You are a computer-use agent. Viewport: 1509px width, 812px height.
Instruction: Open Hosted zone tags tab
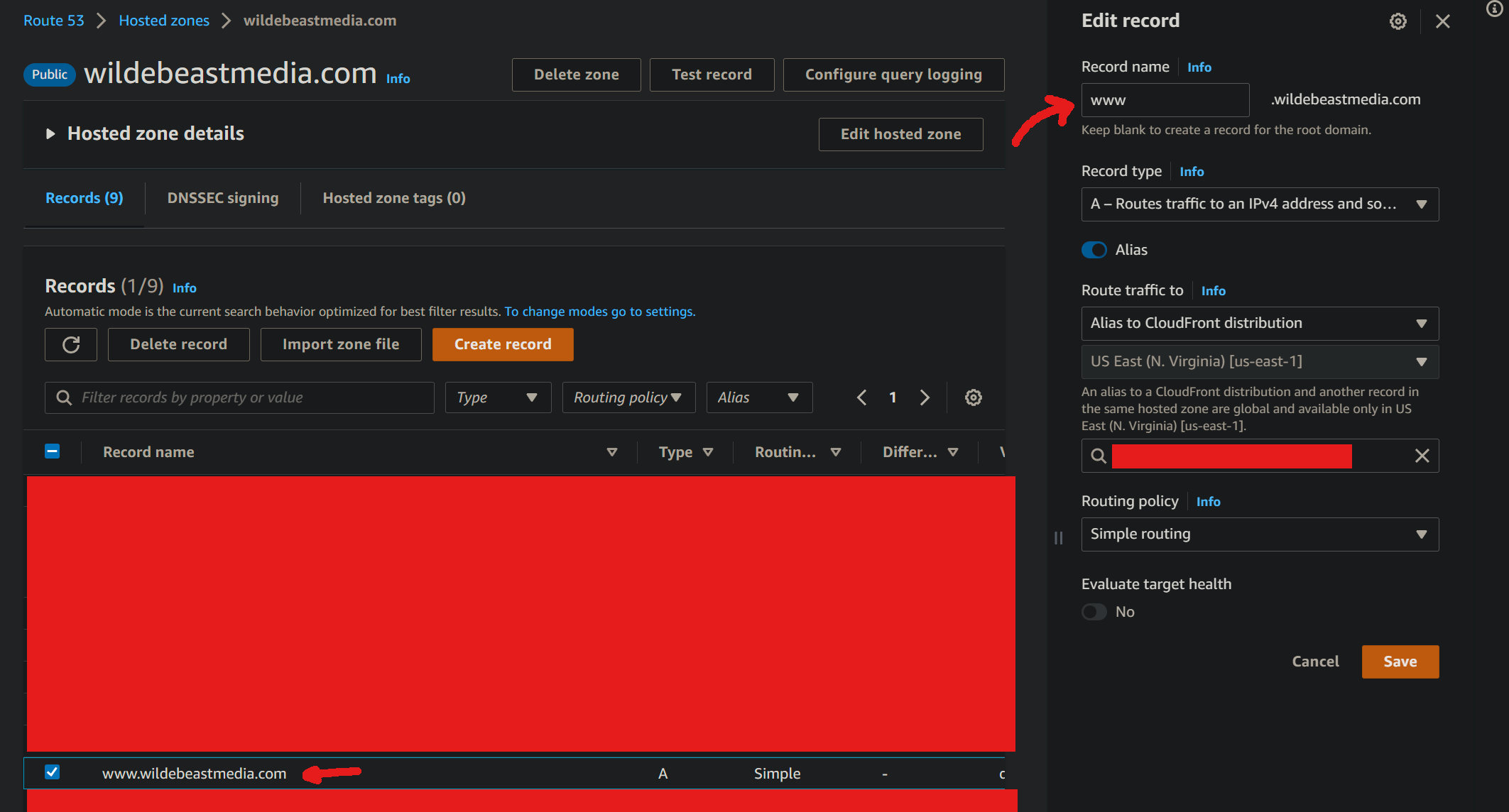[x=394, y=198]
